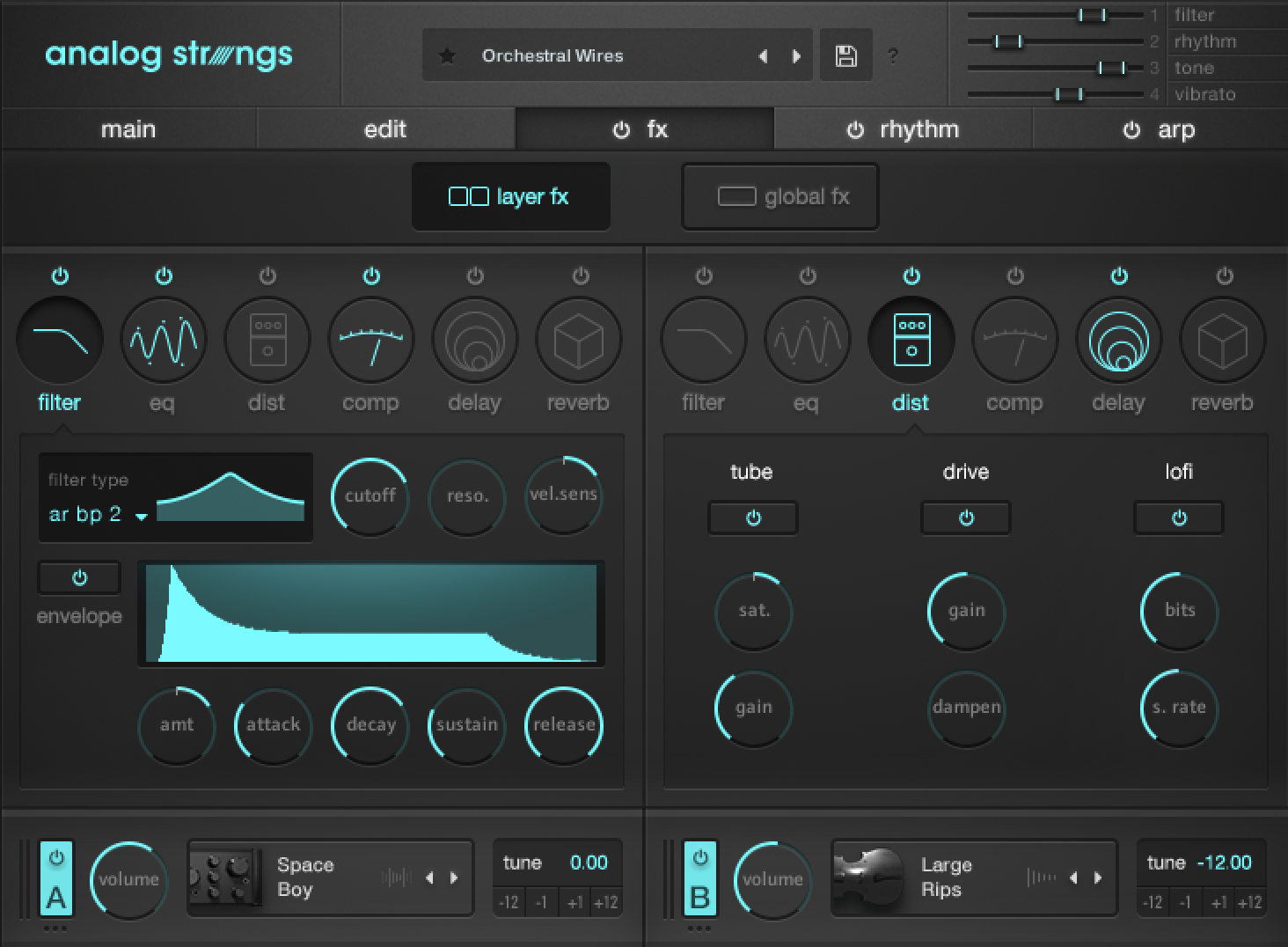Screen dimensions: 1288x947
Task: Open the EQ effect on layer A
Action: (163, 339)
